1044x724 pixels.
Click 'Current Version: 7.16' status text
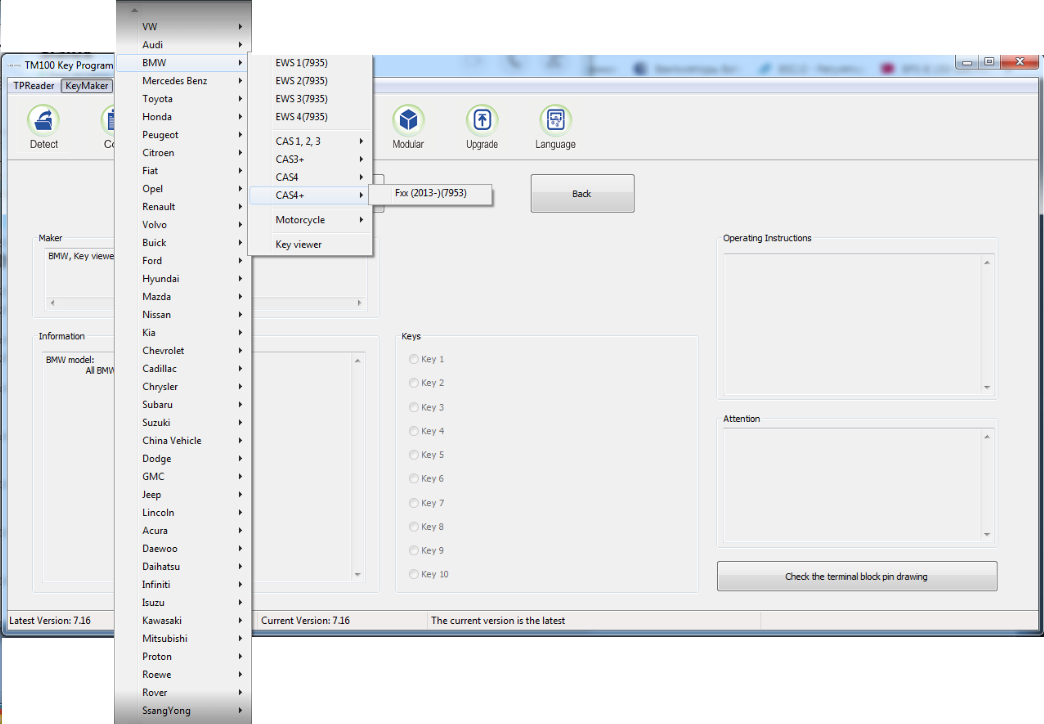point(305,621)
